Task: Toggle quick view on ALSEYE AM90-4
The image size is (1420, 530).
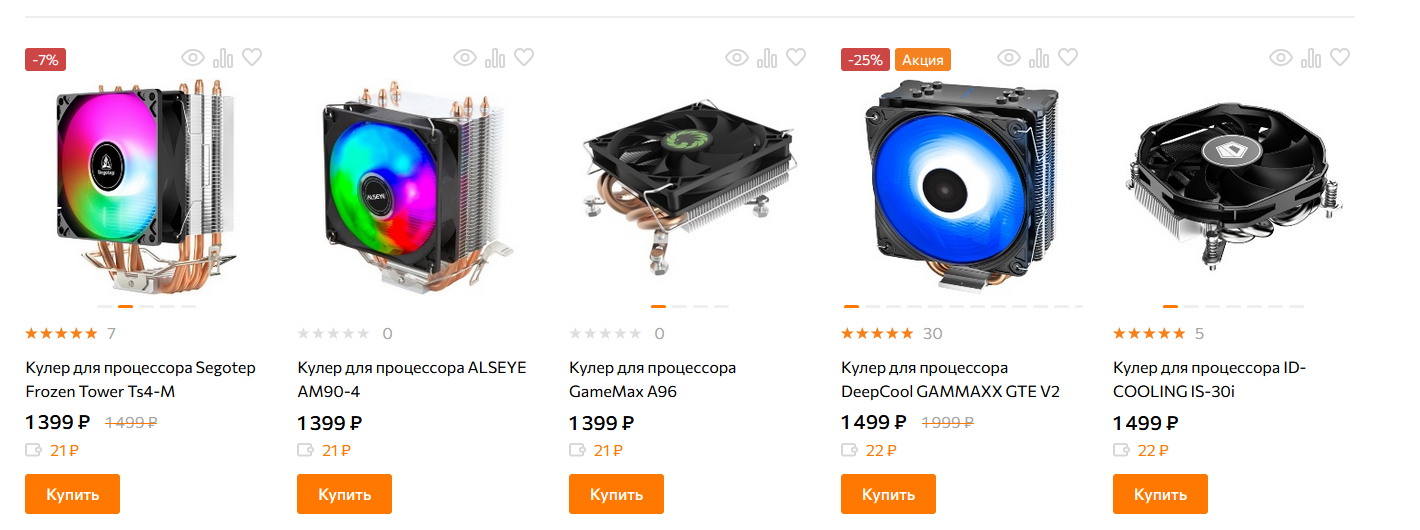Action: tap(465, 58)
